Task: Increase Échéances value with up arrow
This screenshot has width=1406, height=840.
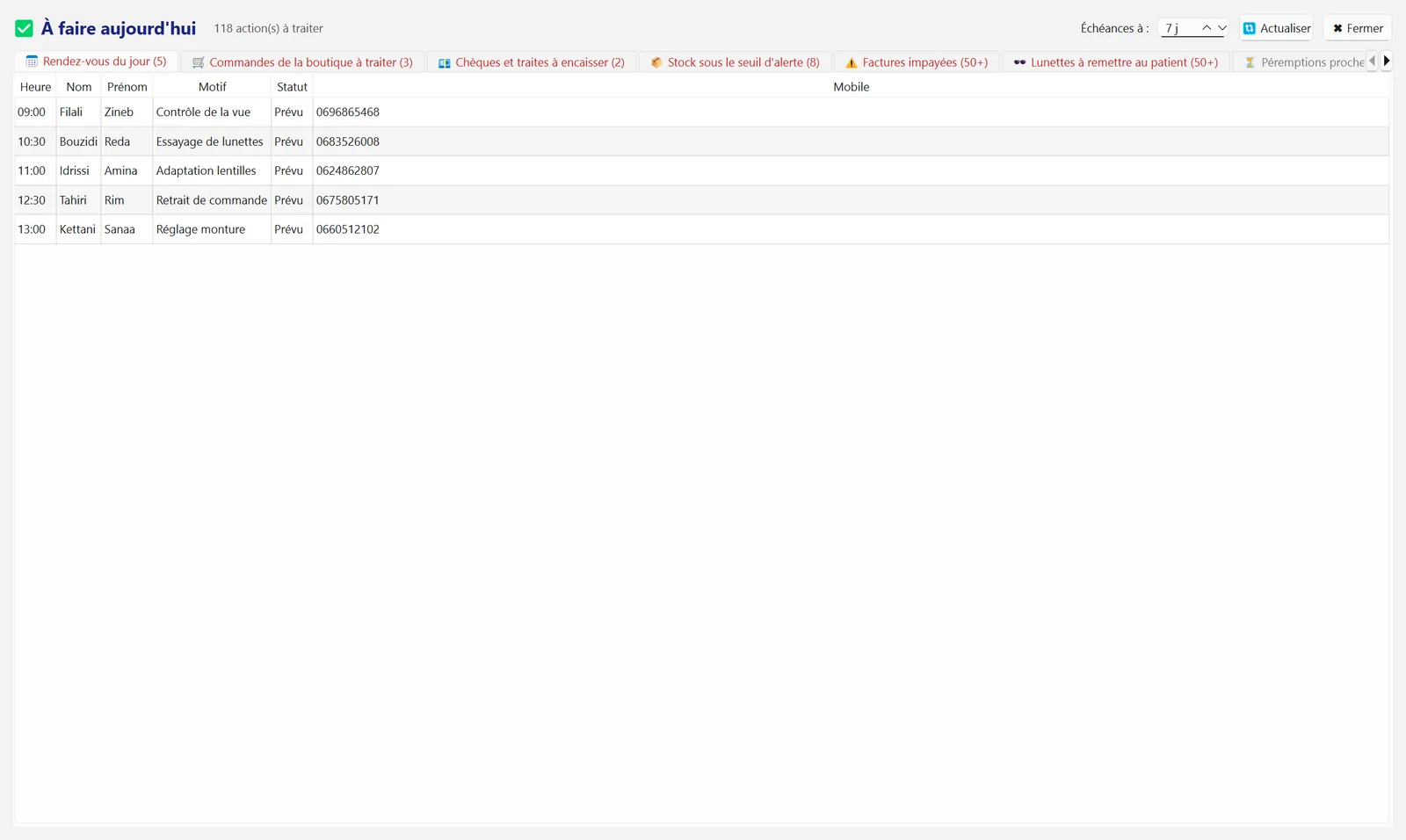Action: [x=1207, y=28]
